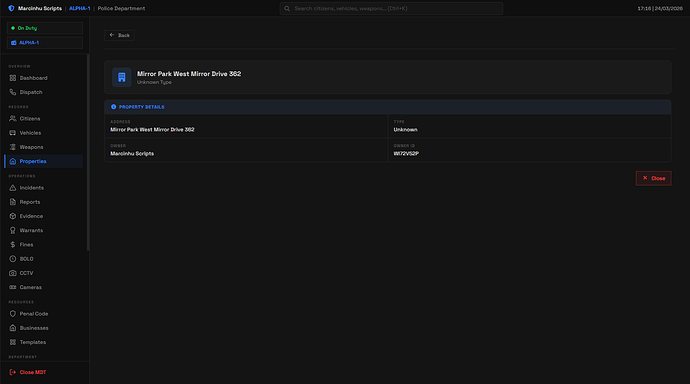Open the Warrants page
The width and height of the screenshot is (690, 384).
(x=44, y=230)
